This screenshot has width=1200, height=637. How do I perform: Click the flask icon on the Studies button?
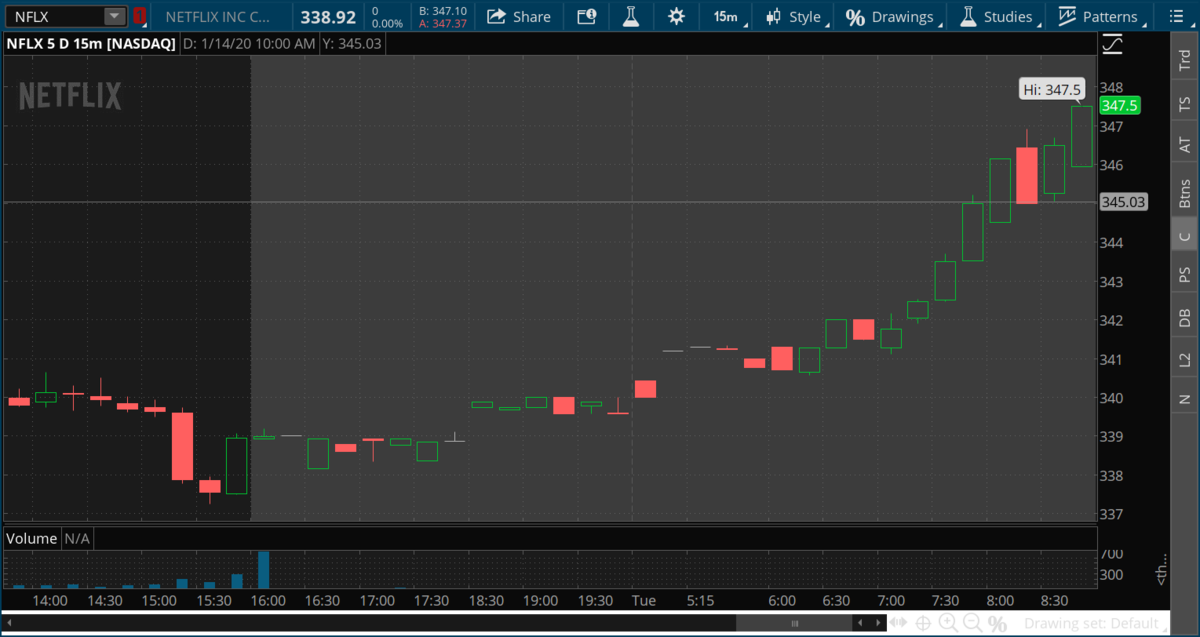coord(967,17)
